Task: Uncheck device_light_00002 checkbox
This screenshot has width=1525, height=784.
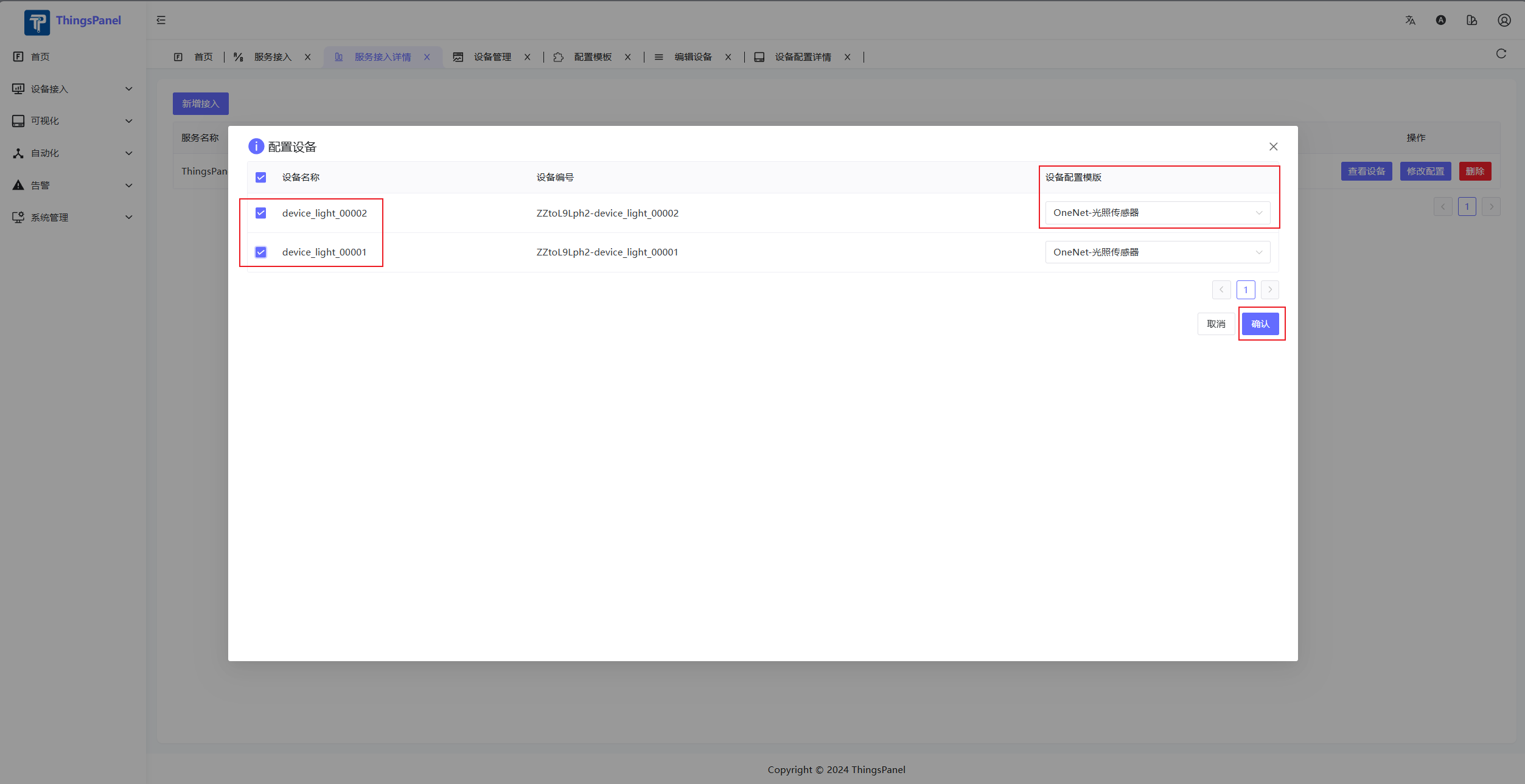Action: [260, 213]
